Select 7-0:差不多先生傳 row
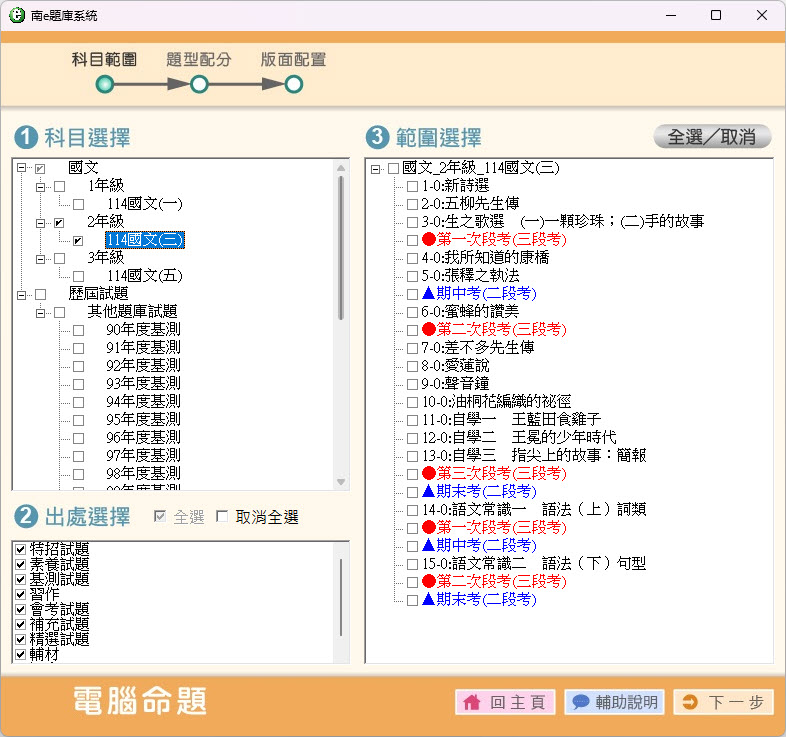The image size is (786, 737). [477, 347]
